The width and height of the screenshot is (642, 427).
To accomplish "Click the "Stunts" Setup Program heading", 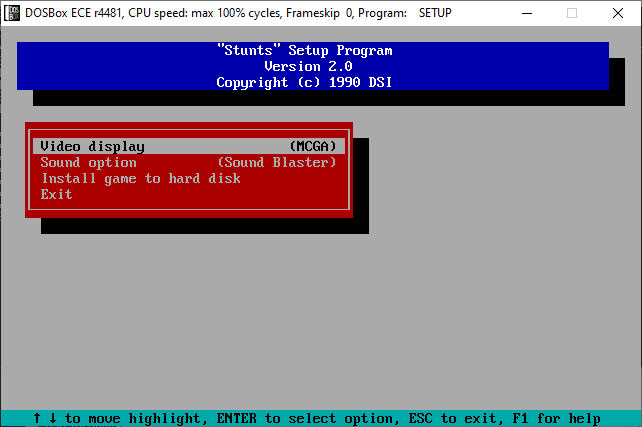I will tap(305, 50).
